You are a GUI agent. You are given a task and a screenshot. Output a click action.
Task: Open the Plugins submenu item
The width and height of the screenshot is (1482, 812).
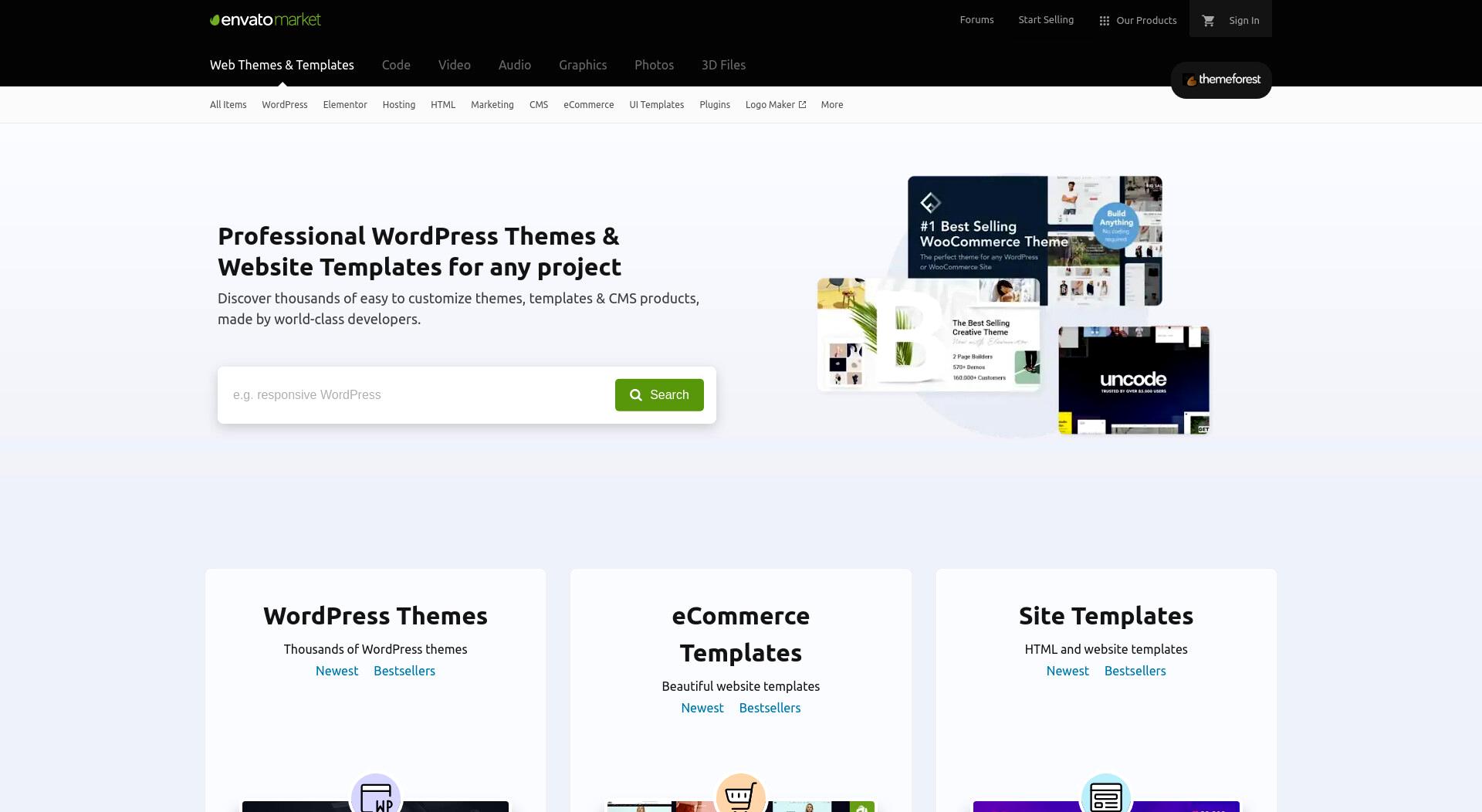(714, 105)
